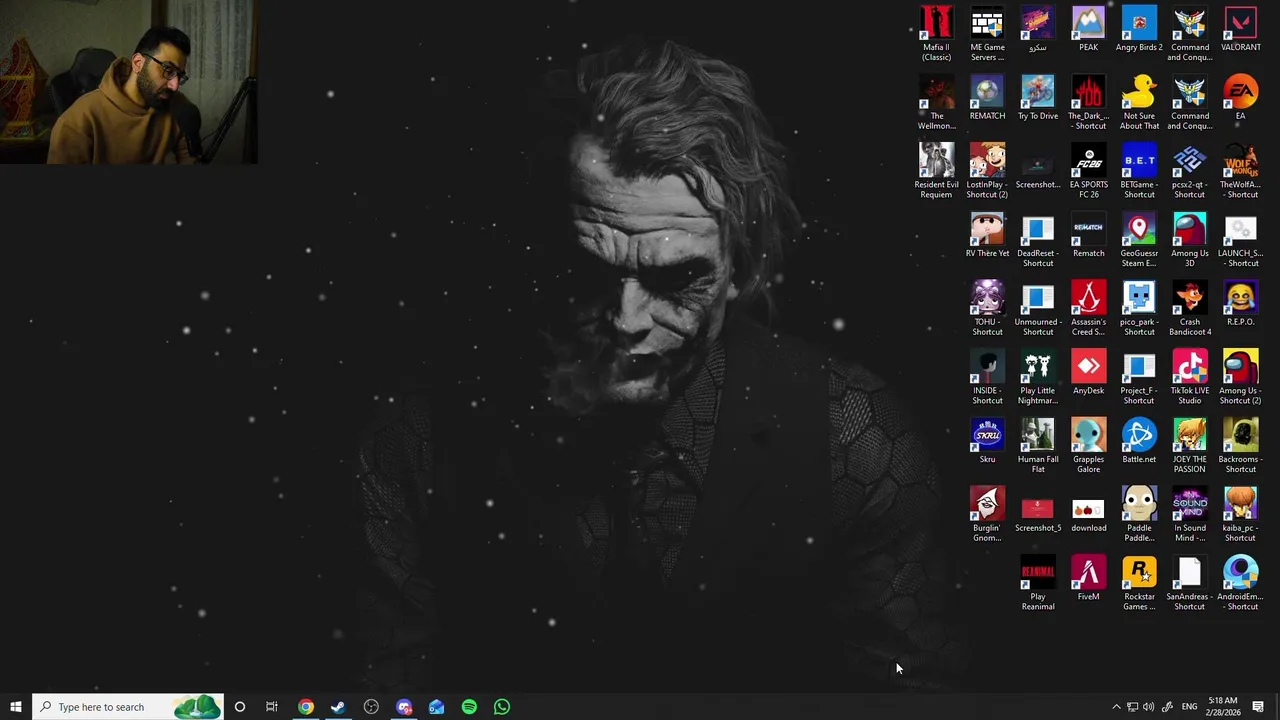Select the pico_park shortcut
Image resolution: width=1280 pixels, height=720 pixels.
[x=1139, y=308]
